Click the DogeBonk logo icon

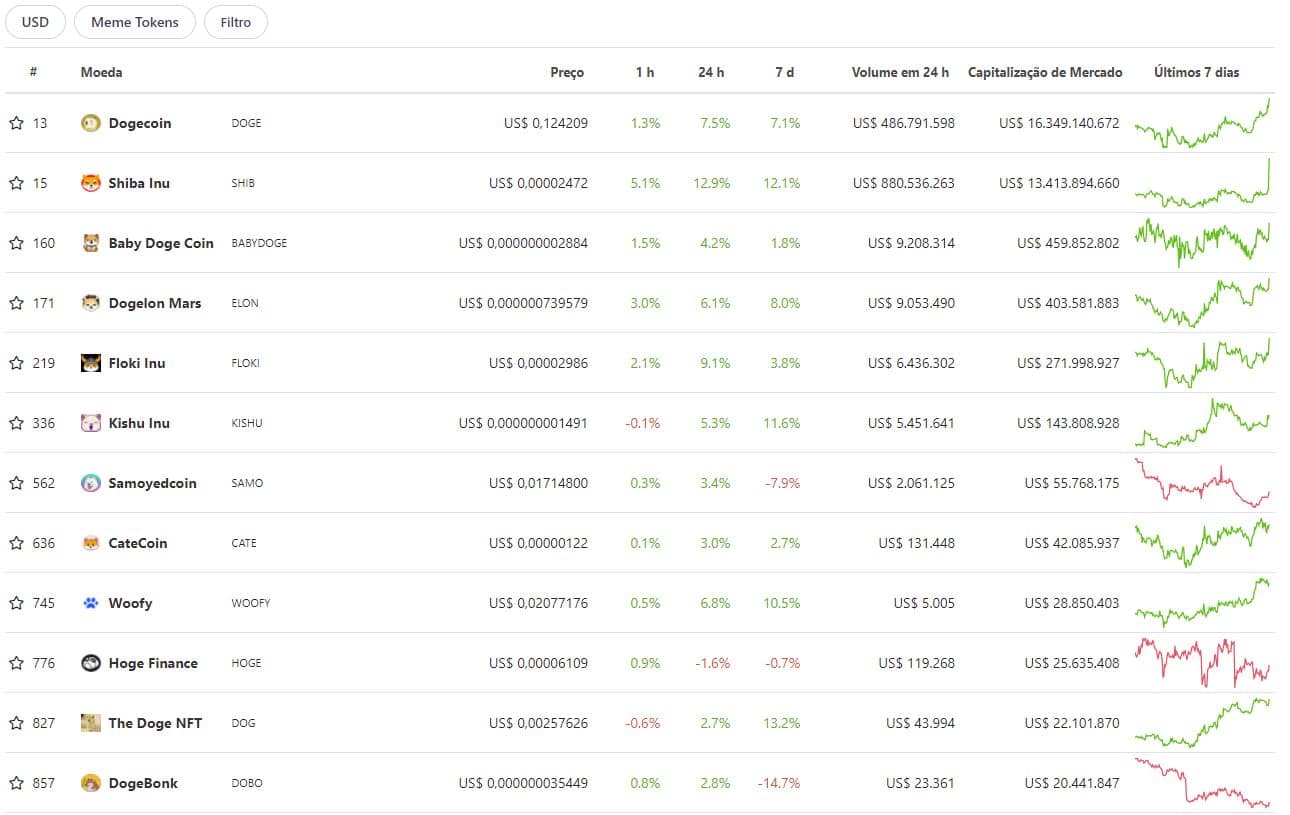pyautogui.click(x=91, y=783)
